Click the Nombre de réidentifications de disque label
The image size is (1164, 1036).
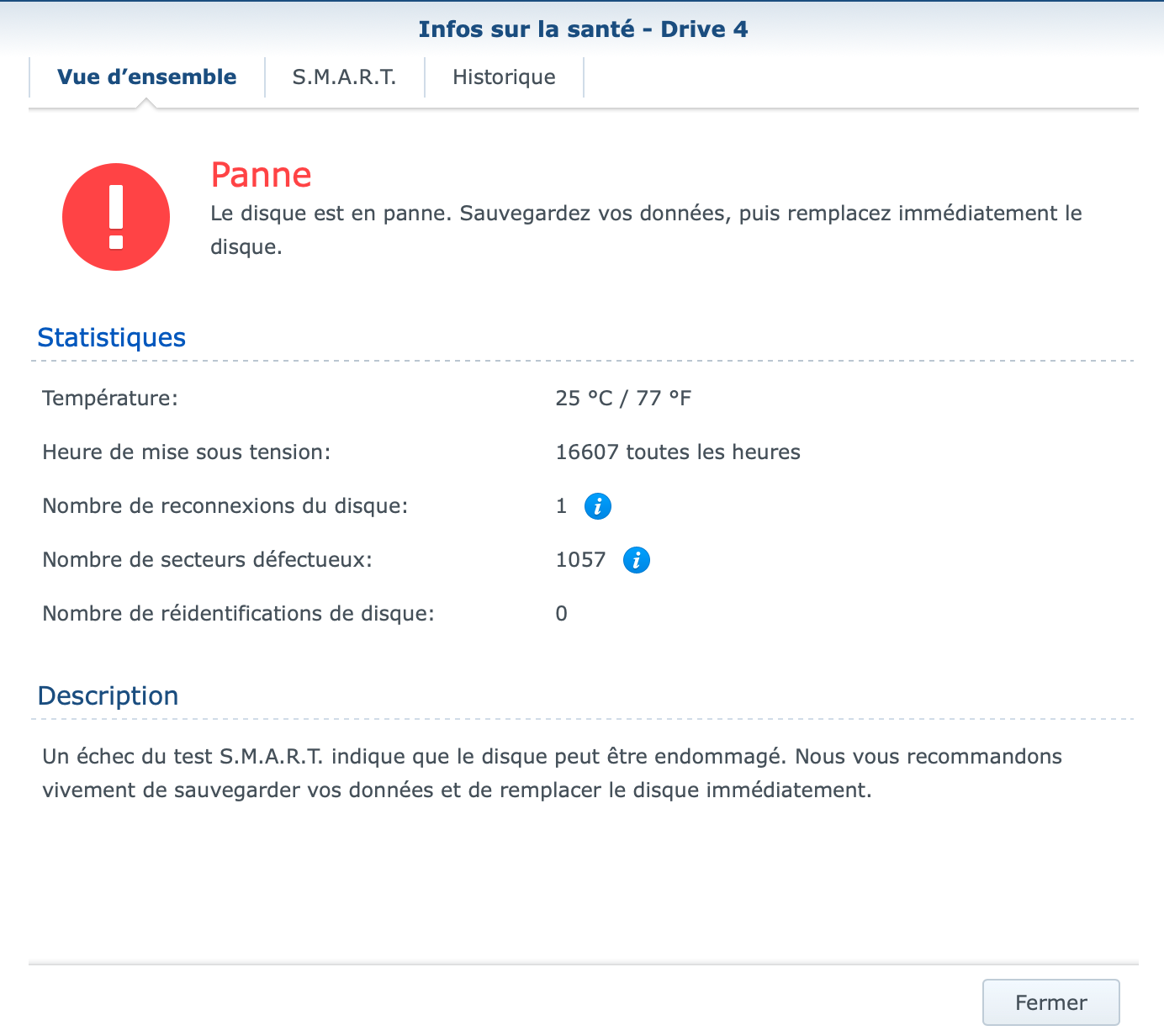click(238, 614)
